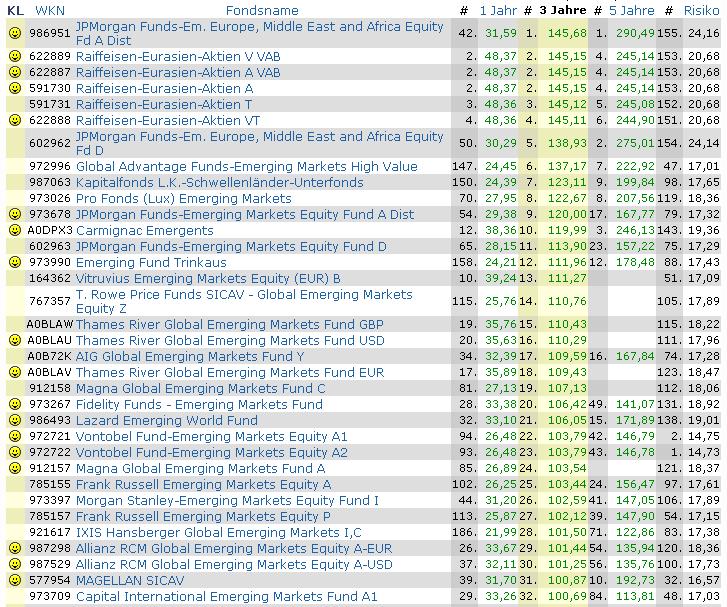Open Thames River Global Emerging Markets Fund USD
Screen dimensions: 727x607
[230, 340]
